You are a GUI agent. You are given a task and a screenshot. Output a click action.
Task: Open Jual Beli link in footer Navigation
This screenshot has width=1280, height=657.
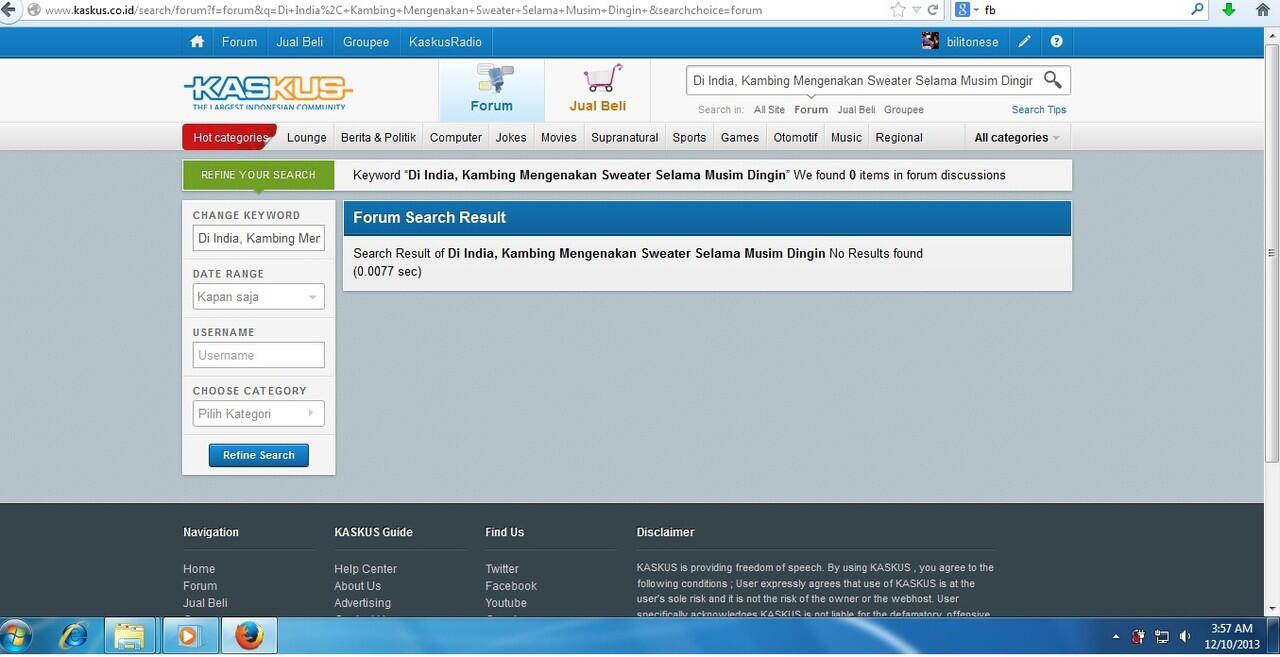click(205, 603)
